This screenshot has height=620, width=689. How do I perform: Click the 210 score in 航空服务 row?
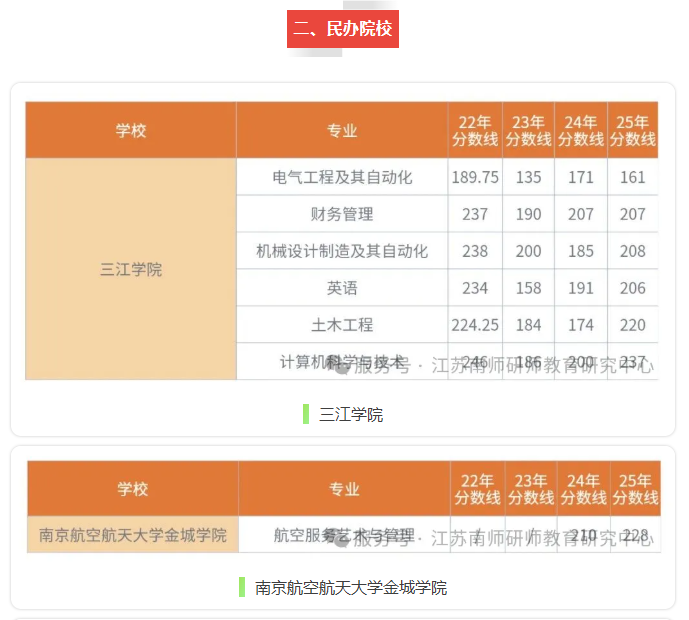point(584,535)
